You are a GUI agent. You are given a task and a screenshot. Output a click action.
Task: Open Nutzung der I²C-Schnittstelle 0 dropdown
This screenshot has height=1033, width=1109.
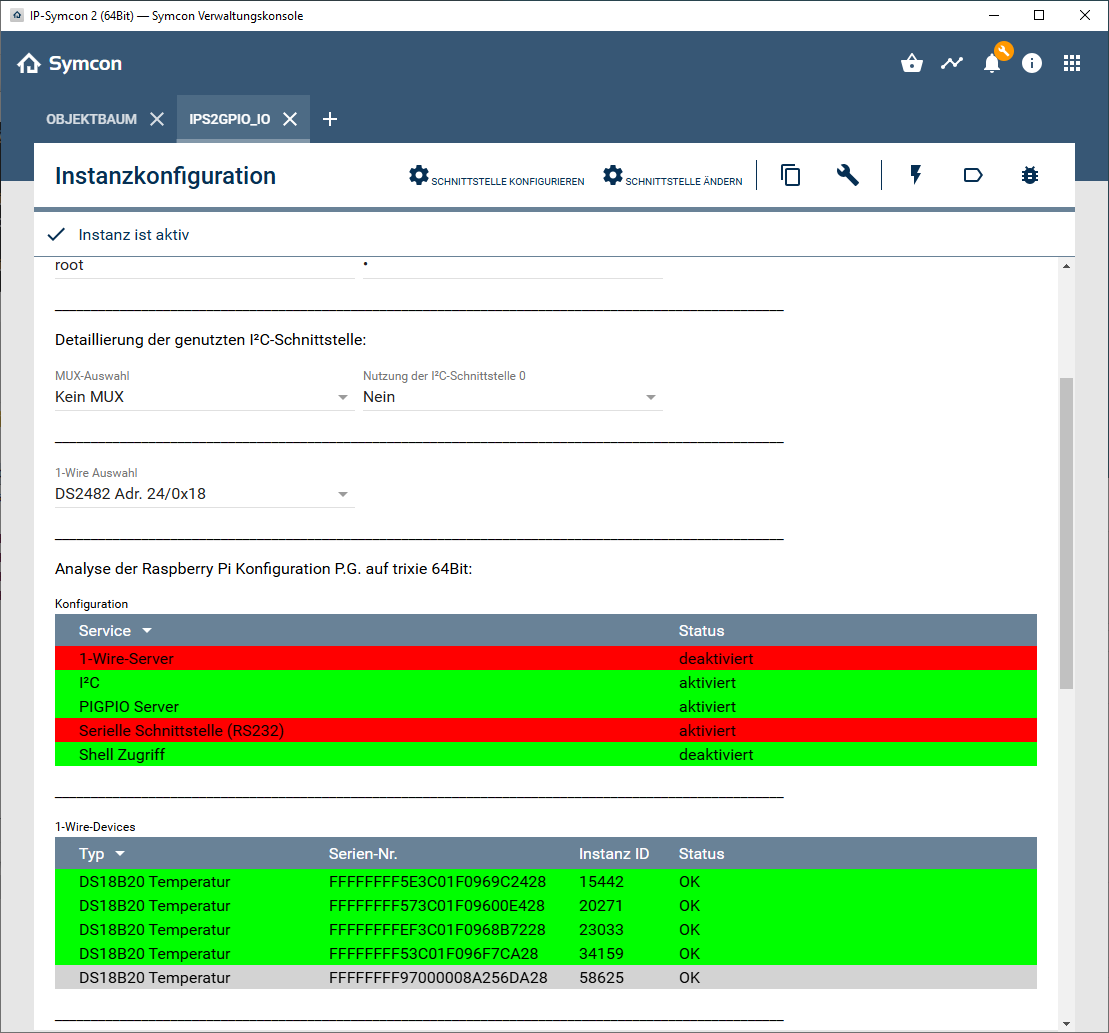511,397
